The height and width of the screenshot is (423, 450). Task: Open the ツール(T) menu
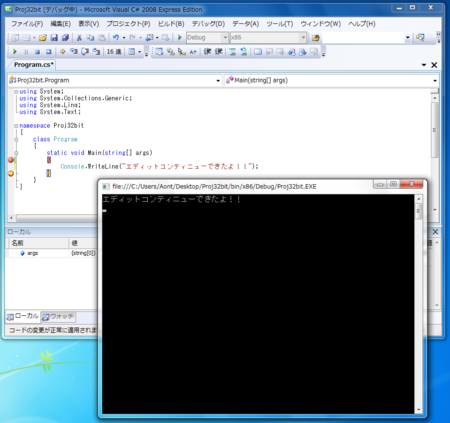point(280,24)
